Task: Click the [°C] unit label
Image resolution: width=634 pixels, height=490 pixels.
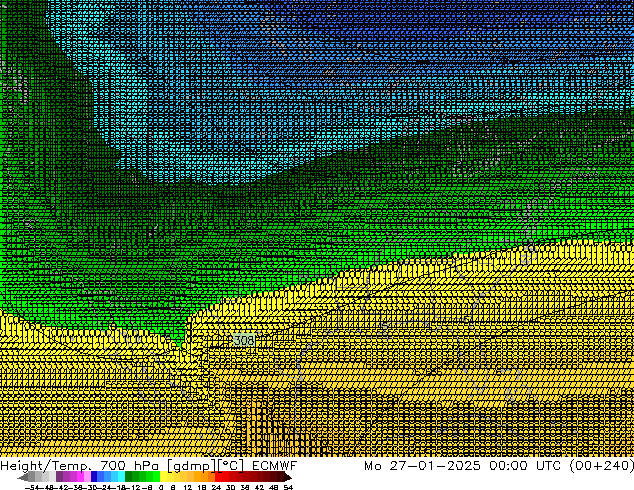Action: [x=231, y=466]
